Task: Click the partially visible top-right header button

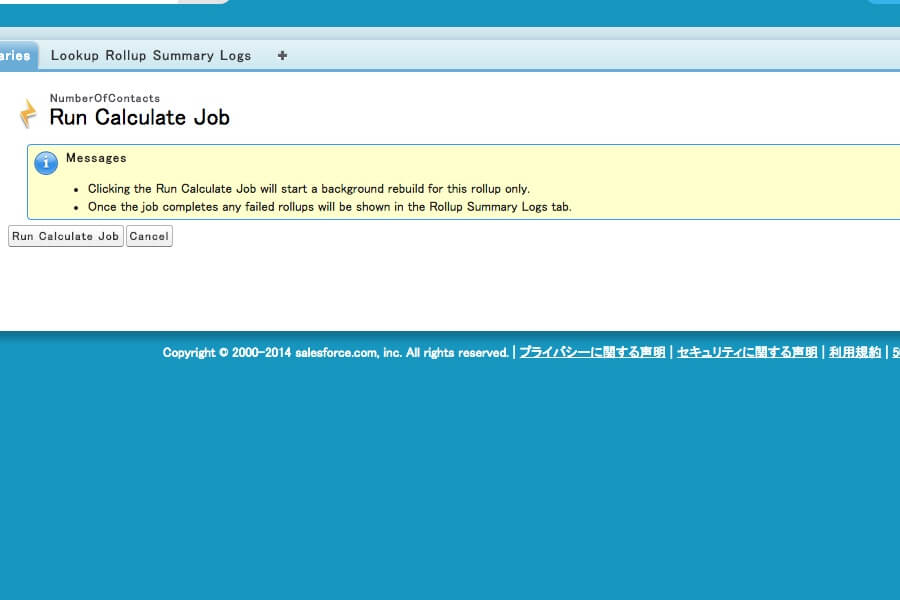Action: coord(883,1)
